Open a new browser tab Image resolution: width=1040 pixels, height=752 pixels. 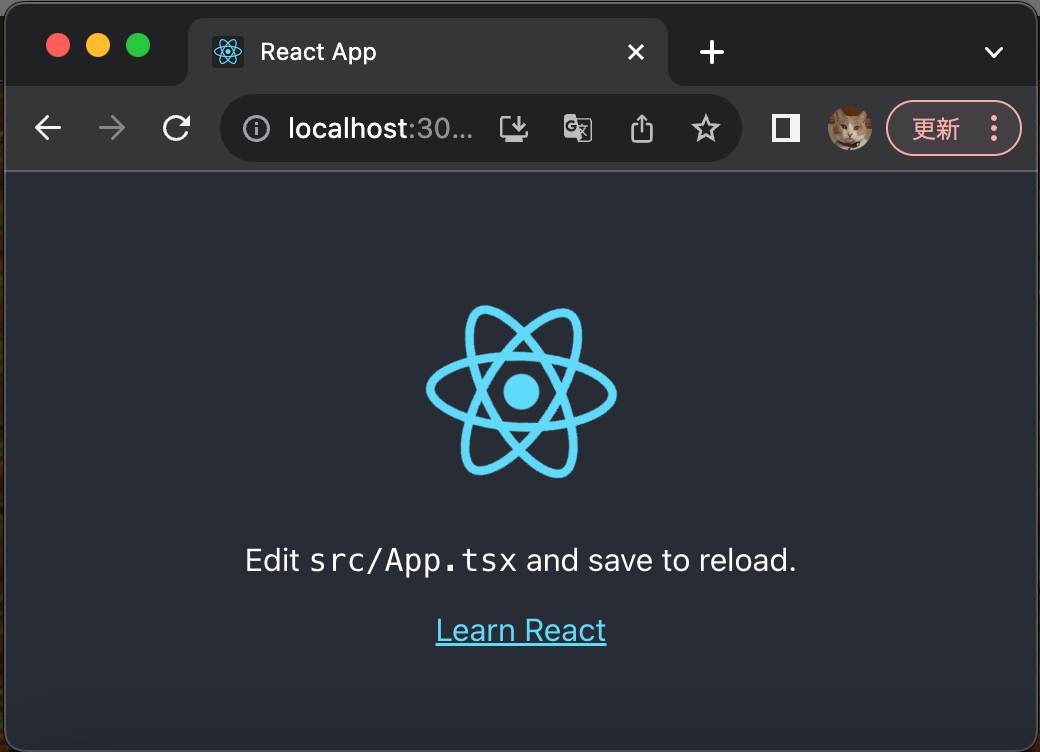tap(712, 52)
